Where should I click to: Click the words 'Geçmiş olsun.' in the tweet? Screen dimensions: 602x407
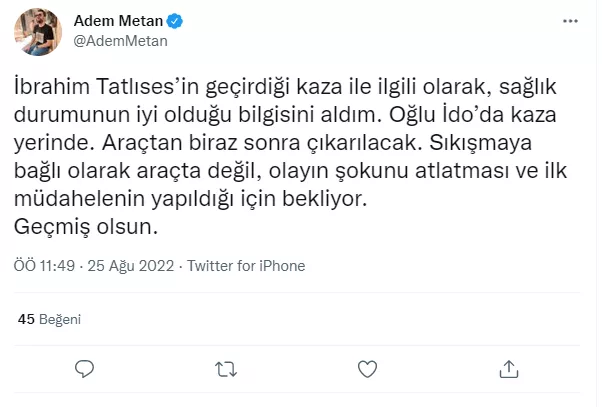(88, 227)
